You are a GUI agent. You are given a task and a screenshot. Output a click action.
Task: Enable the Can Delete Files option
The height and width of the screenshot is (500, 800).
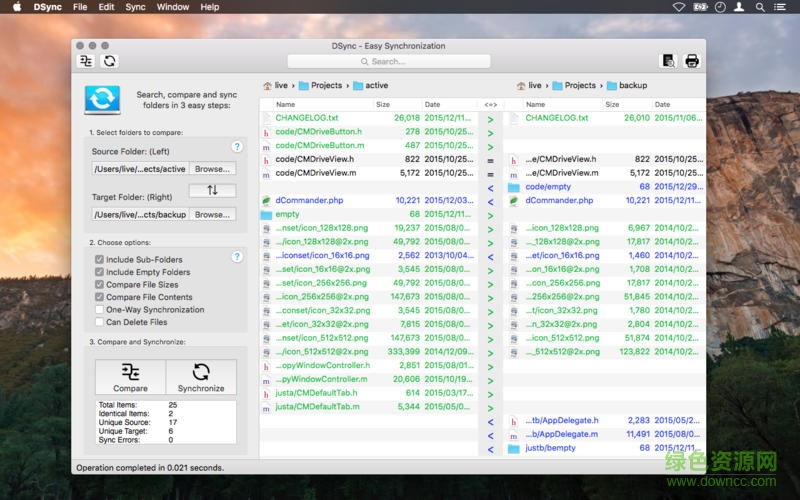[x=99, y=322]
